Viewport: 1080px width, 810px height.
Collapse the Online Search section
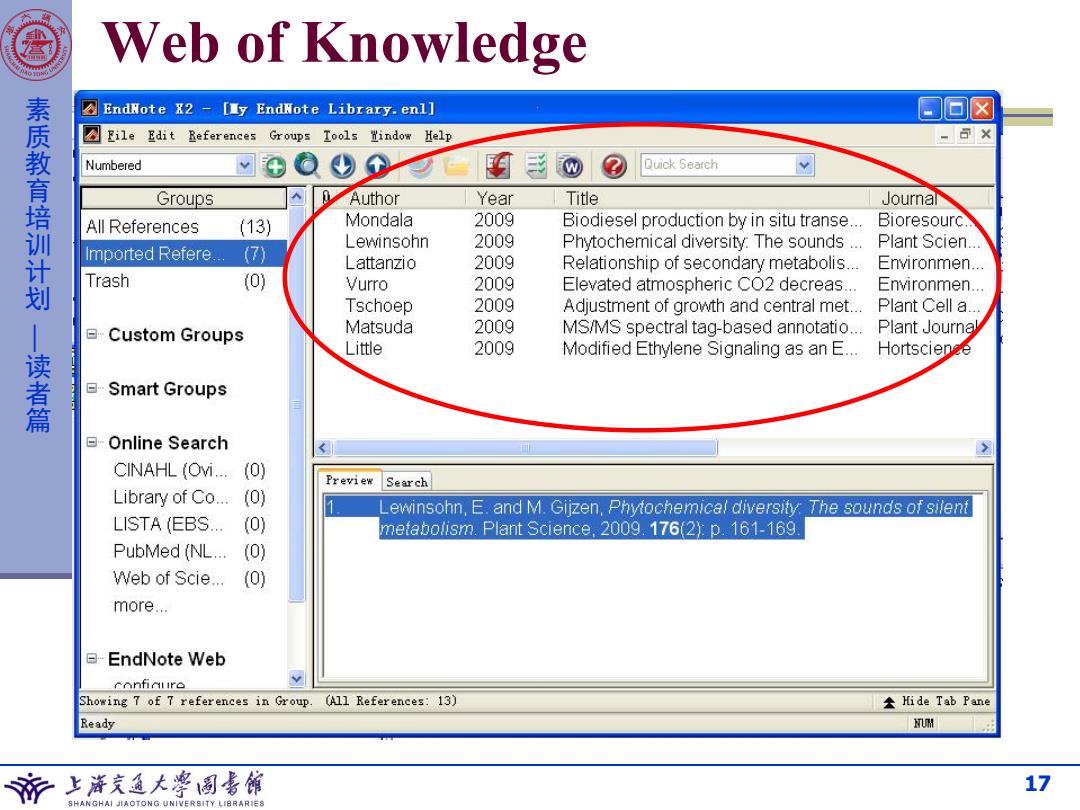[x=92, y=442]
